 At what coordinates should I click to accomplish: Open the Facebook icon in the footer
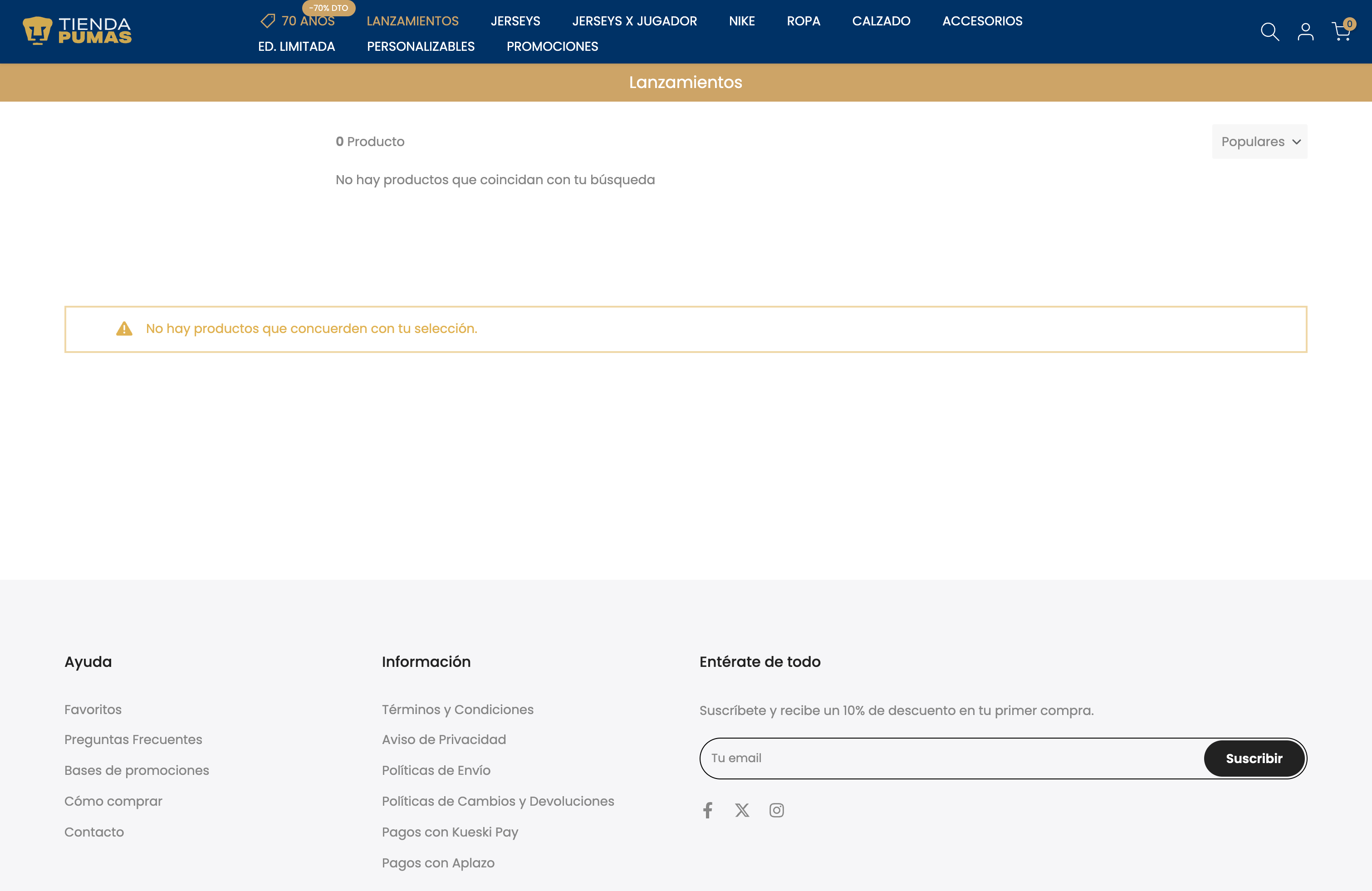(707, 810)
